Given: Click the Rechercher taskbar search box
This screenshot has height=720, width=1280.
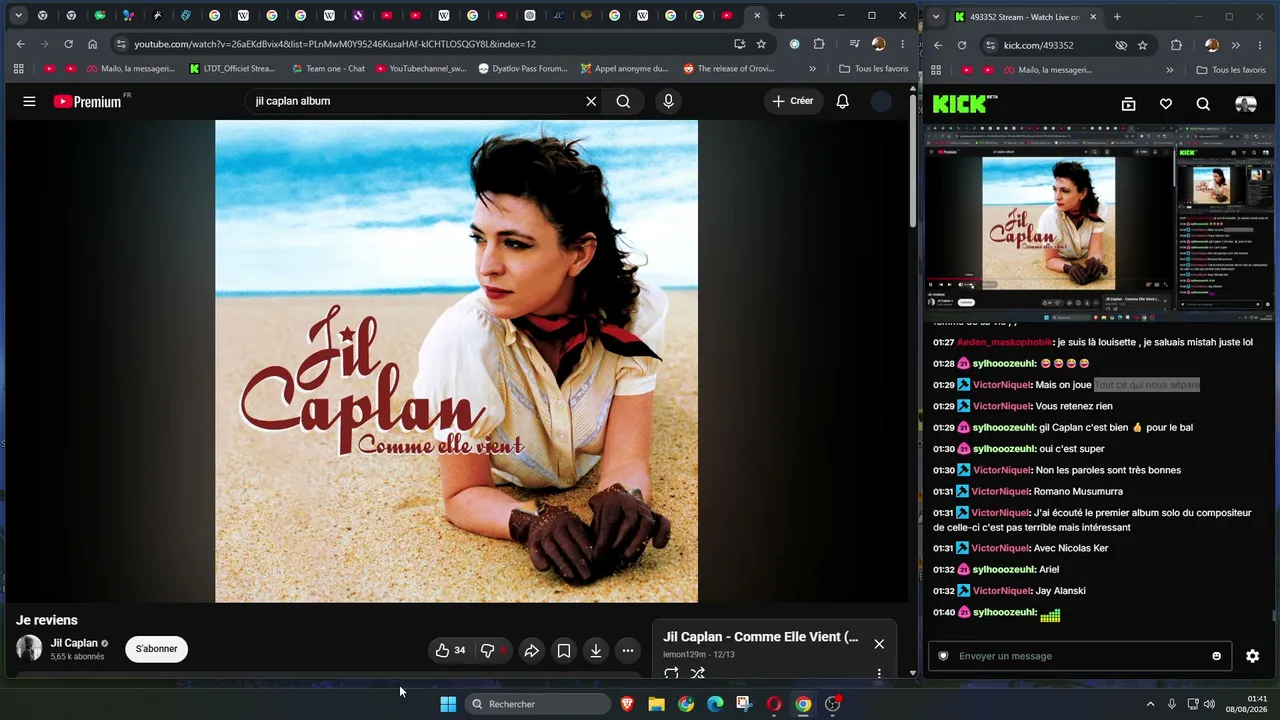Looking at the screenshot, I should tap(538, 704).
